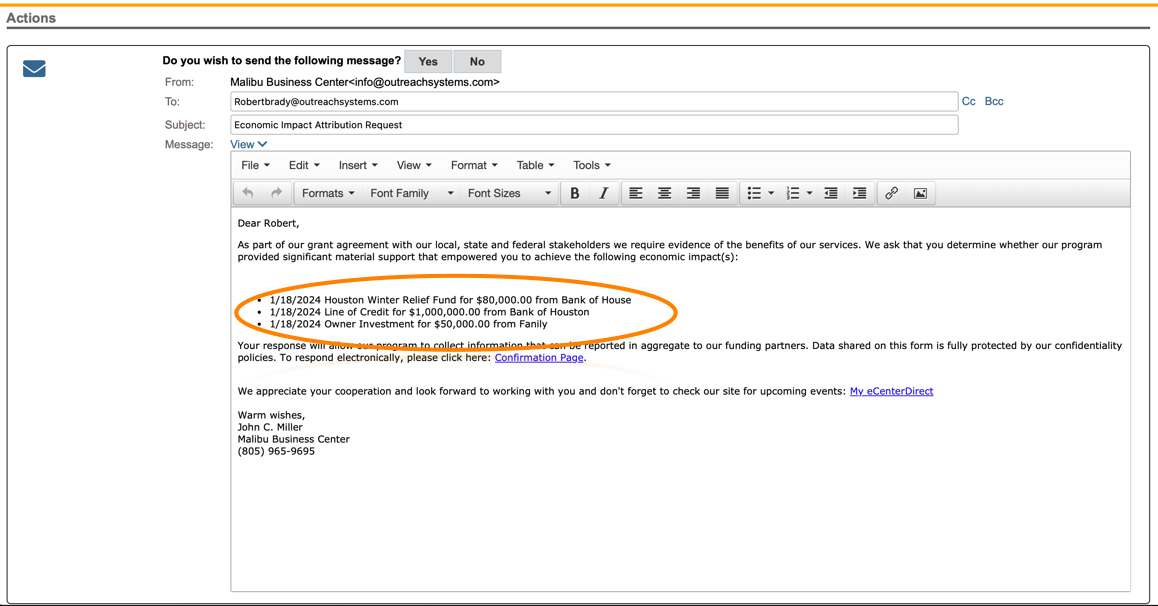
Task: Decrease indent of the selected text
Action: (x=831, y=193)
